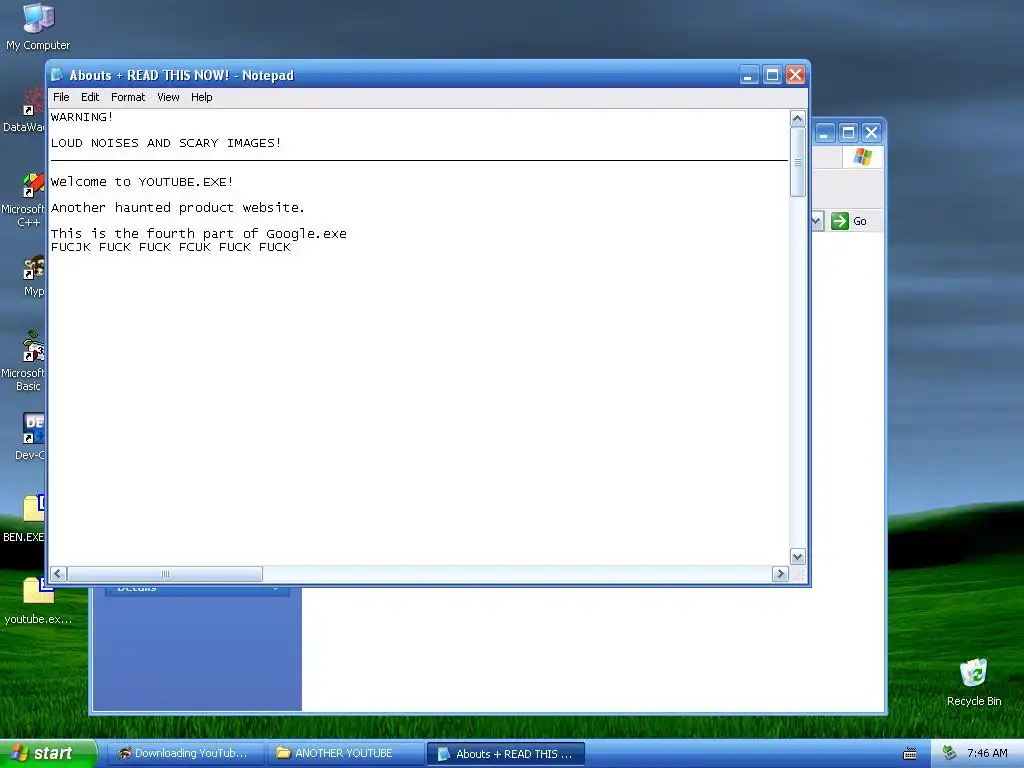Click Notepad horizontal scrollbar right arrow
This screenshot has height=768, width=1024.
click(x=780, y=574)
